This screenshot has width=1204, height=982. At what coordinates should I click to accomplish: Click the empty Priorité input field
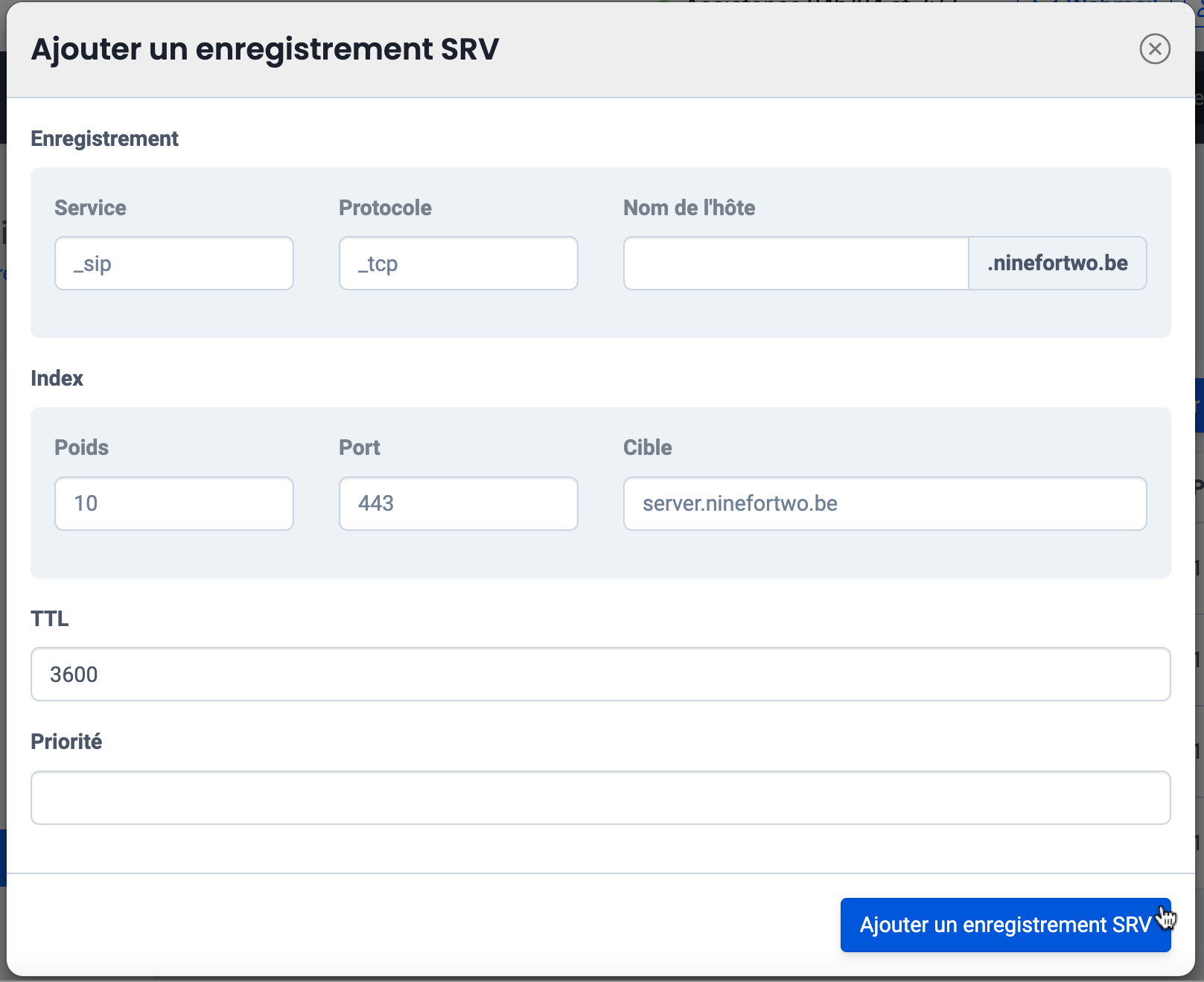600,798
